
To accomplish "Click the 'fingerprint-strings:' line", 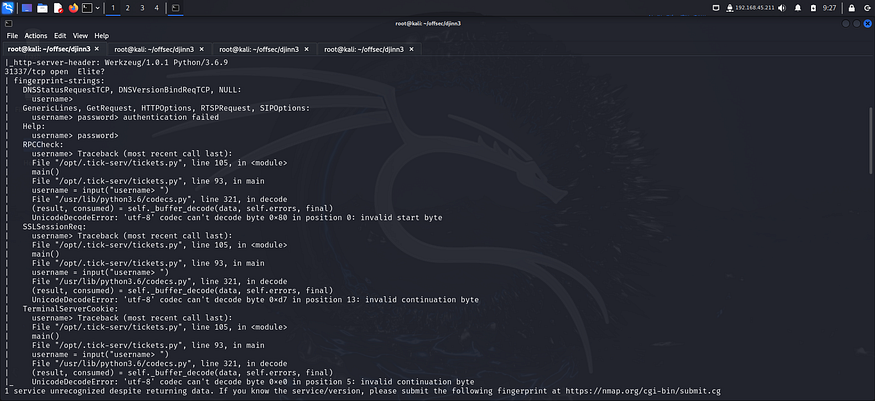I will [x=59, y=81].
